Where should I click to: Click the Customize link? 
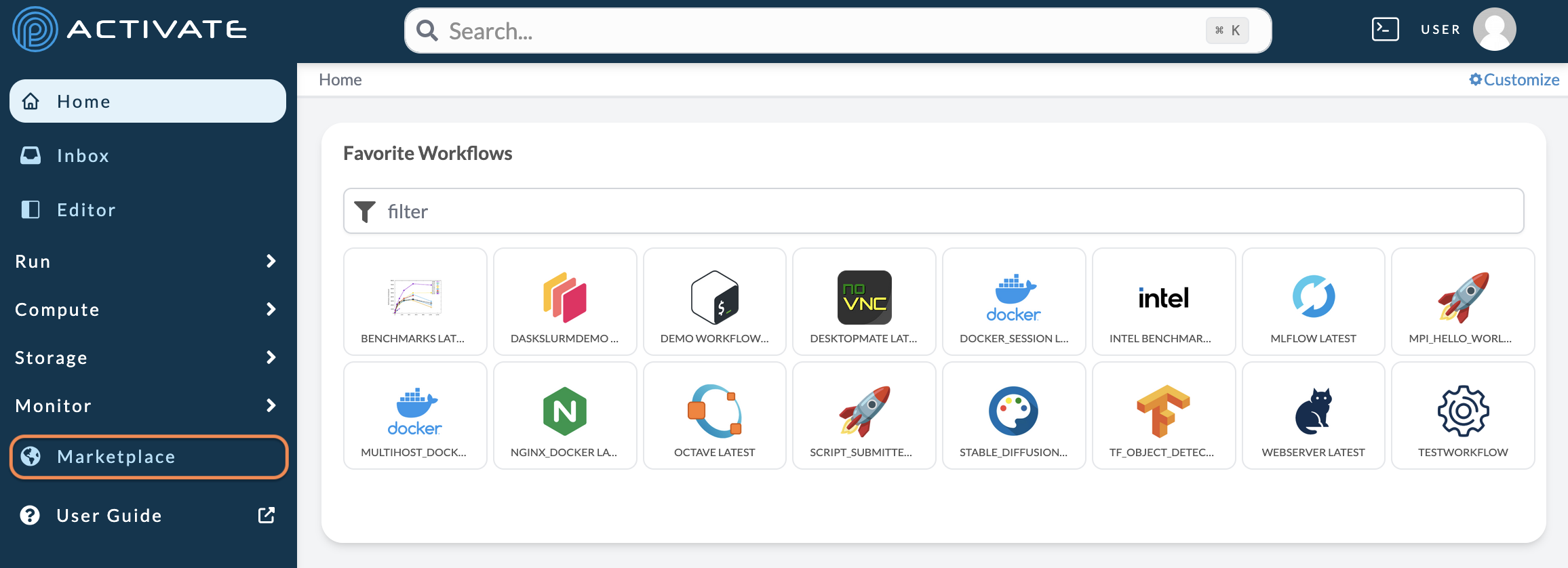(1514, 80)
